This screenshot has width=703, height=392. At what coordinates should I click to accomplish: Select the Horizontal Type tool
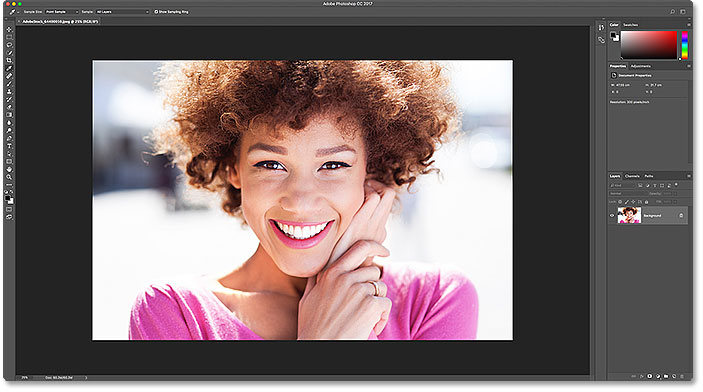click(x=9, y=146)
